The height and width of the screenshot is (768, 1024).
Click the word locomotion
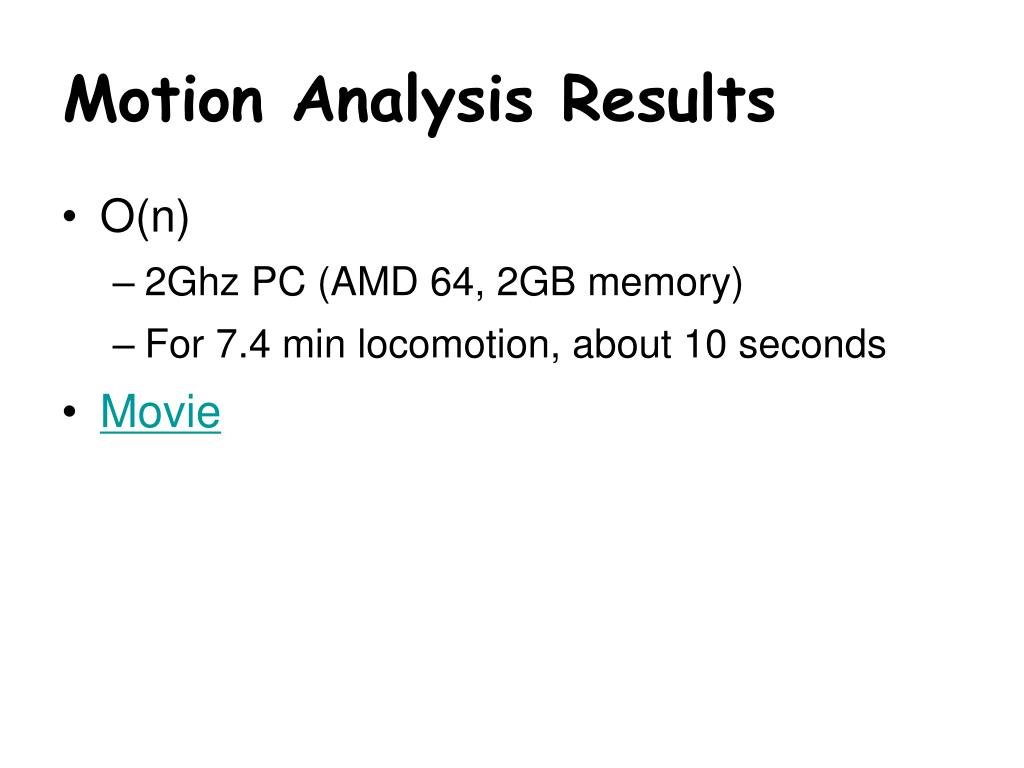(x=459, y=345)
